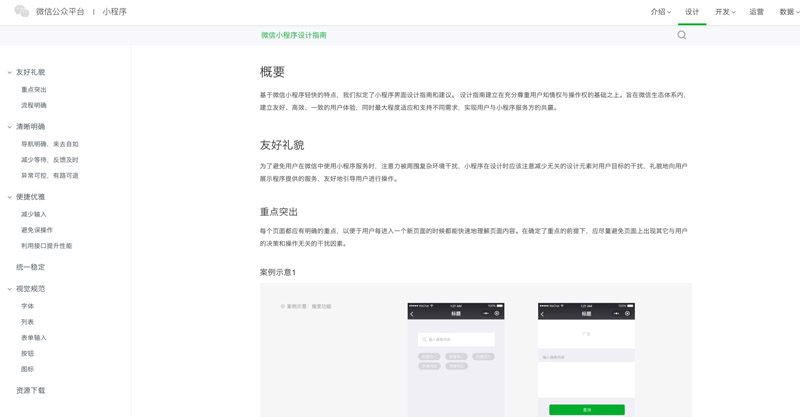The width and height of the screenshot is (800, 417).
Task: Go to 利用接口提升性能 in sidebar
Action: [46, 246]
